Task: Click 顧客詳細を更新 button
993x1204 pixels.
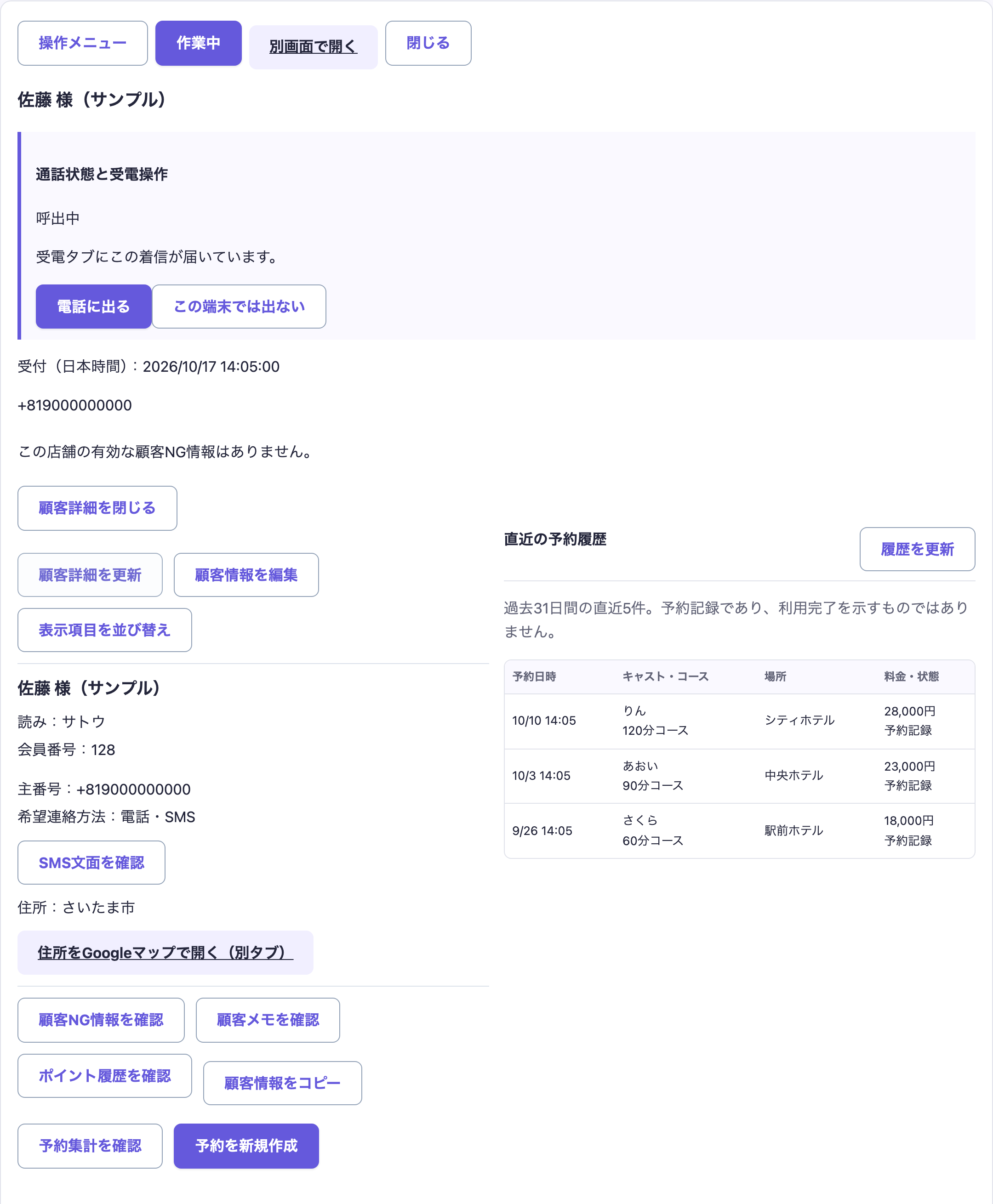Action: coord(90,575)
